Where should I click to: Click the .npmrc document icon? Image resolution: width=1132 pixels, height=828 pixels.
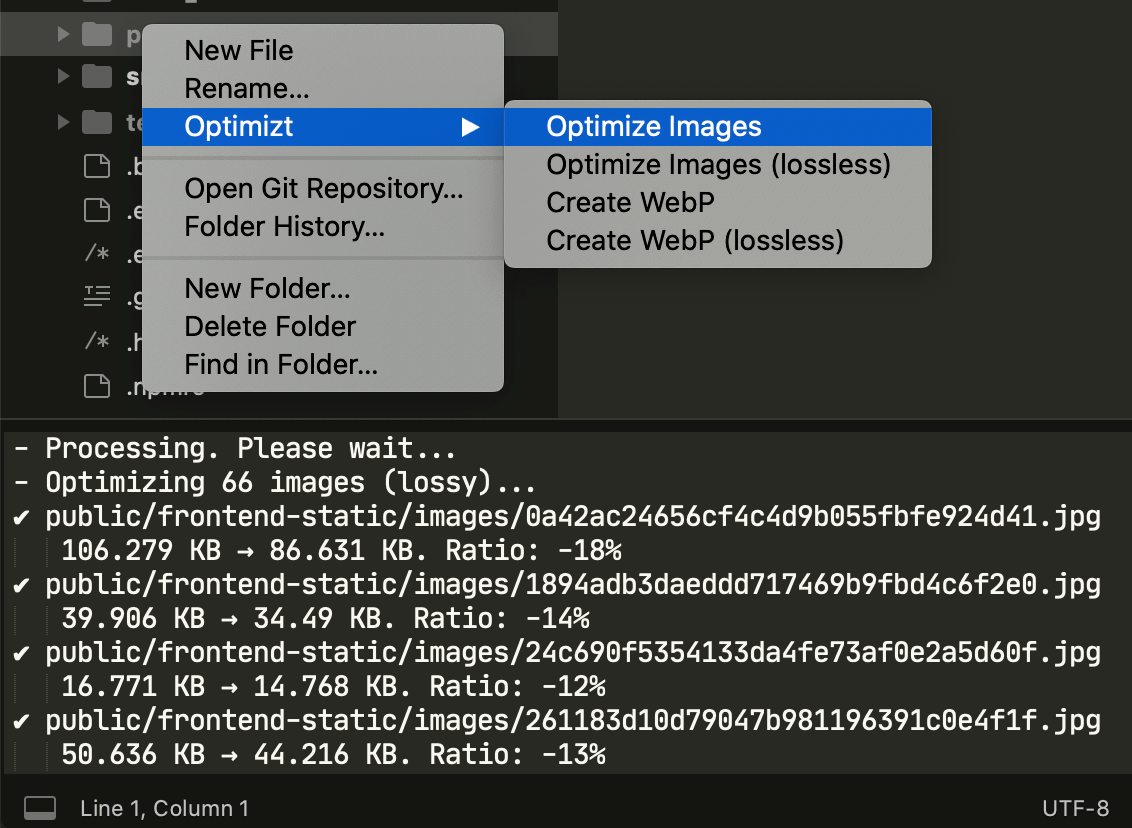pyautogui.click(x=97, y=383)
